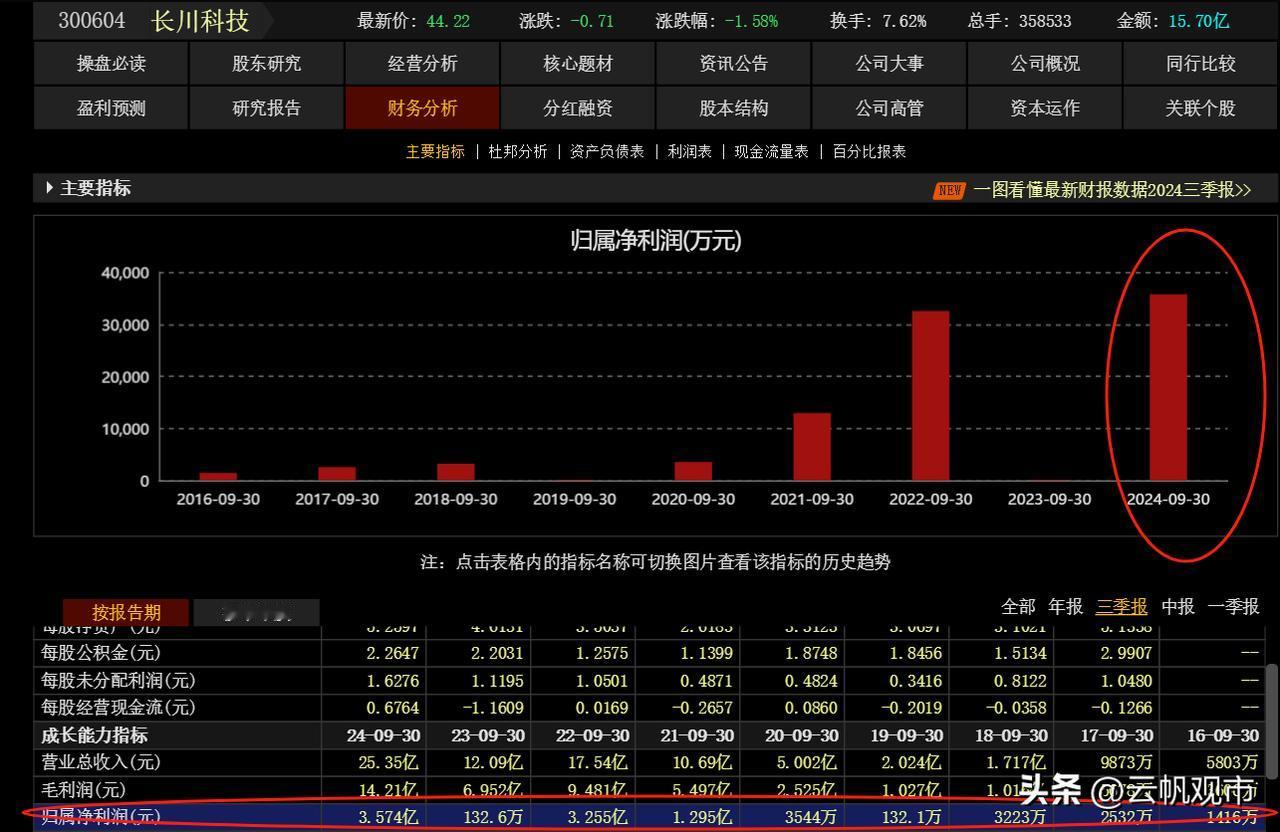The width and height of the screenshot is (1280, 832).
Task: Click the 2016-09-30 bar in the chart
Action: pos(218,477)
